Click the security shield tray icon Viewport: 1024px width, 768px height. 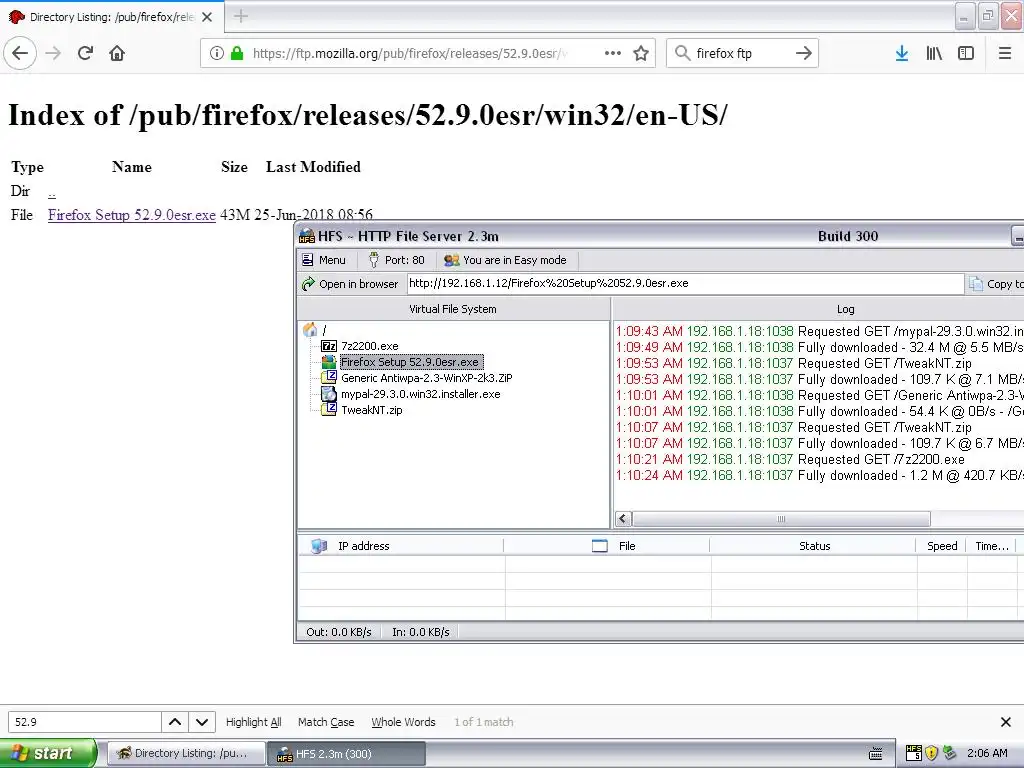click(932, 753)
